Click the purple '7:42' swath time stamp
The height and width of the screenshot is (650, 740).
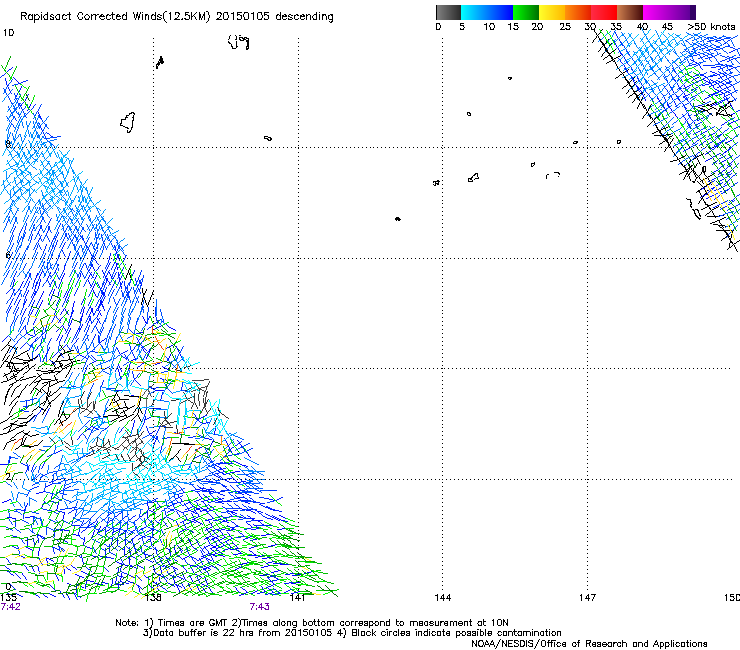pos(10,607)
